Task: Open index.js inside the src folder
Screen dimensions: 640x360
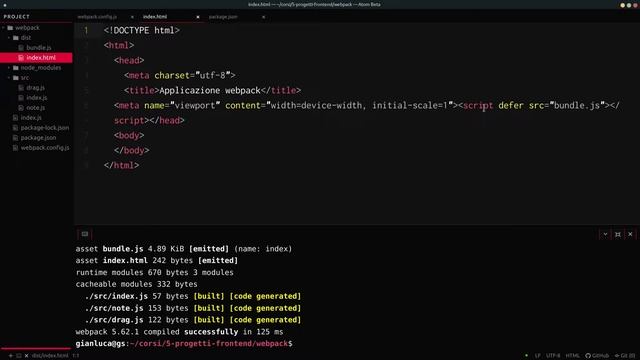Action: (36, 98)
